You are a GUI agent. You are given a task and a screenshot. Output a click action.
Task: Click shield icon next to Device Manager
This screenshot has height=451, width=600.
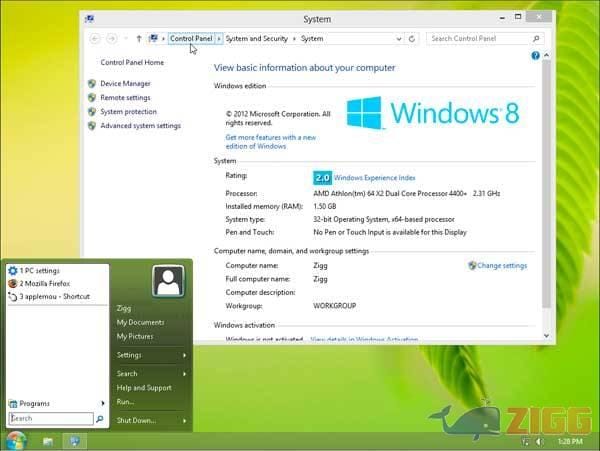click(x=92, y=83)
